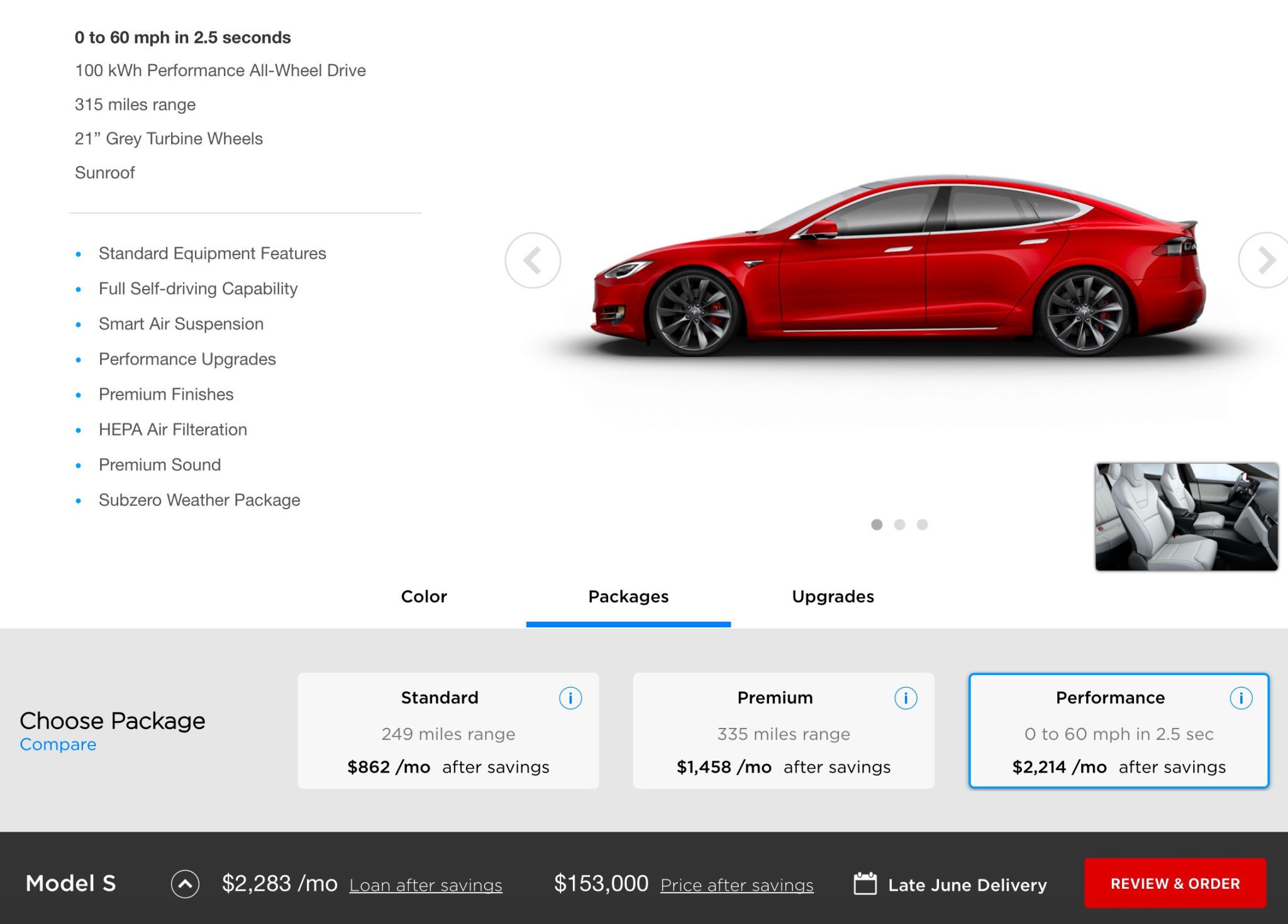Jump to third carousel dot
Viewport: 1288px width, 924px height.
pyautogui.click(x=922, y=525)
